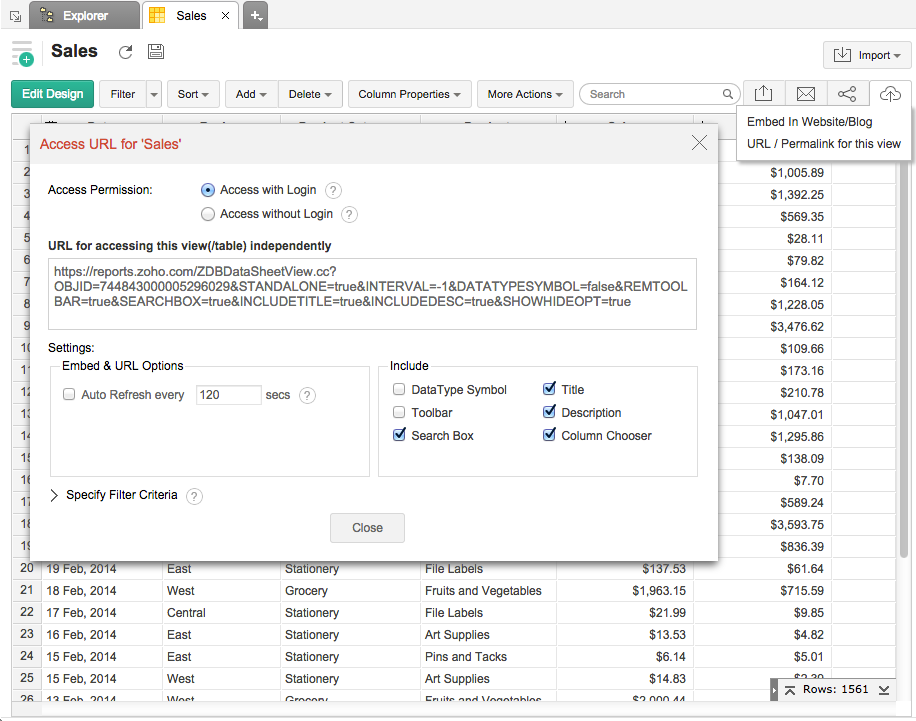Check the Toolbar include option

(399, 413)
